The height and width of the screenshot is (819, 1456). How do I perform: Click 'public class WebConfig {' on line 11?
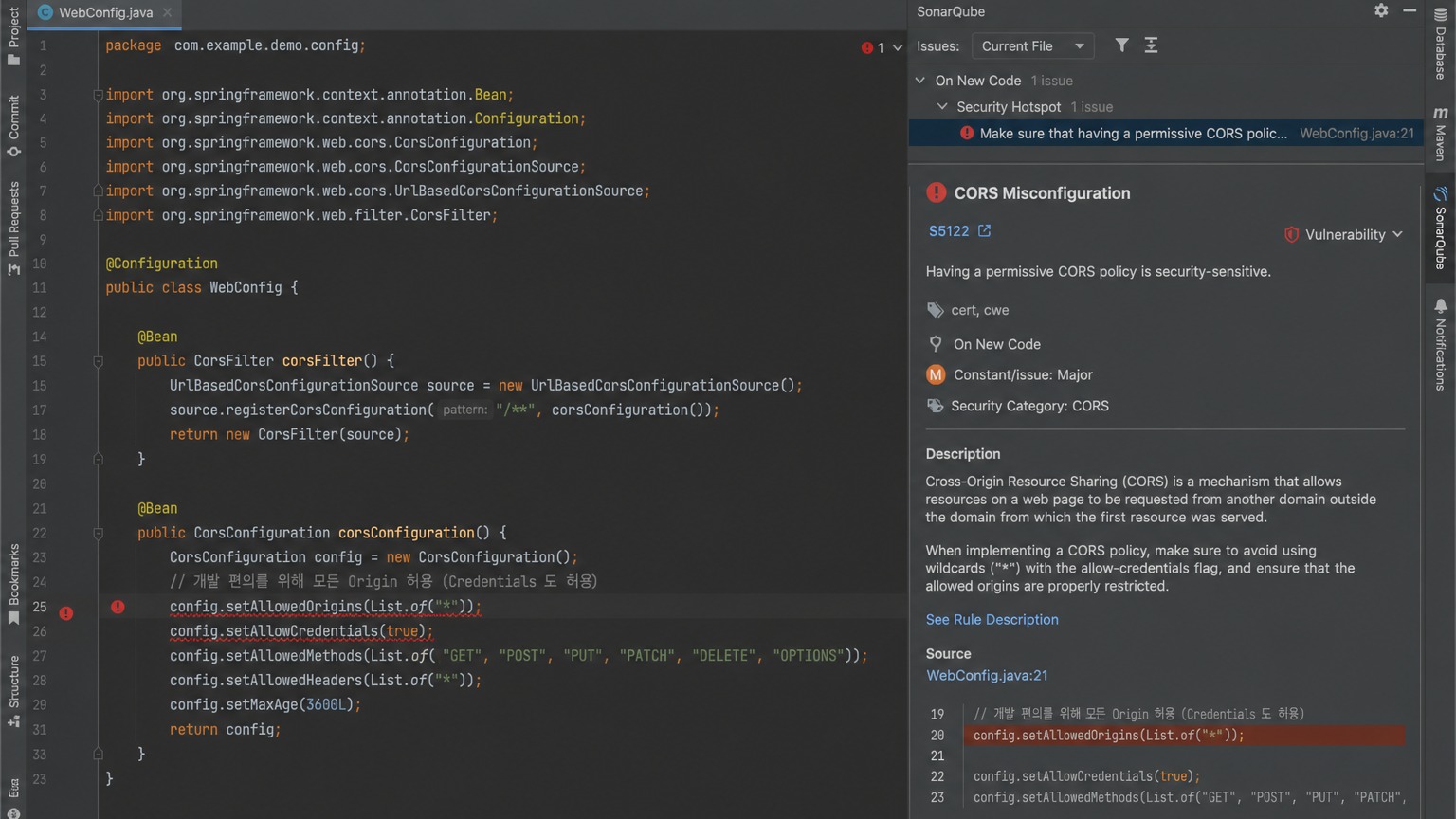[x=202, y=287]
